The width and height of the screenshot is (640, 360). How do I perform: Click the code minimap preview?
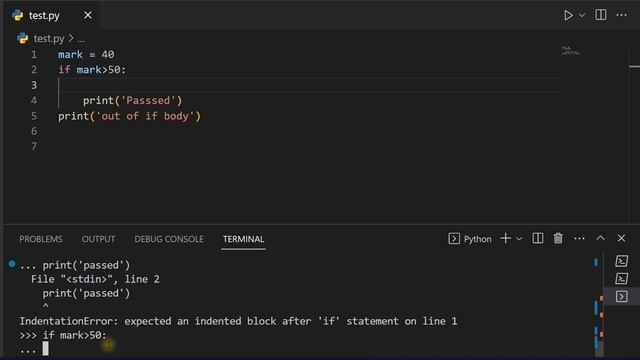570,51
